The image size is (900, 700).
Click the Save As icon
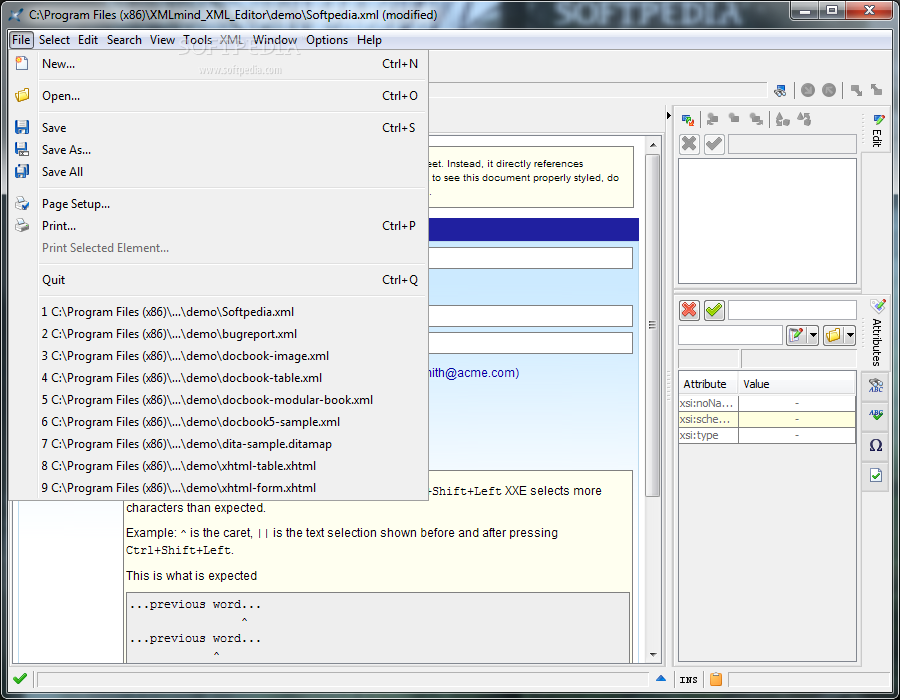[22, 149]
